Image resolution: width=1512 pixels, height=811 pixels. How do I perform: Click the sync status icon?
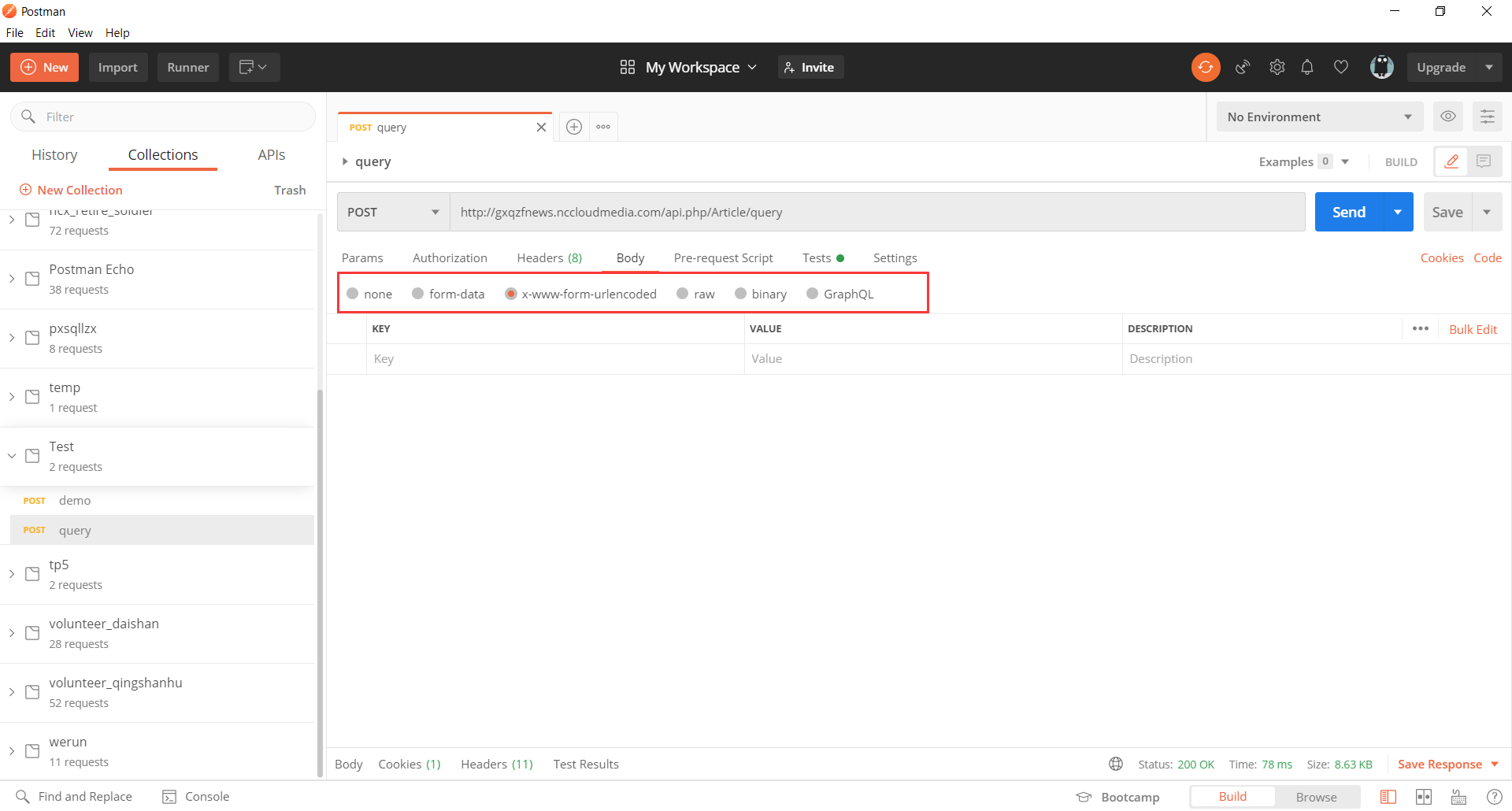[x=1206, y=67]
